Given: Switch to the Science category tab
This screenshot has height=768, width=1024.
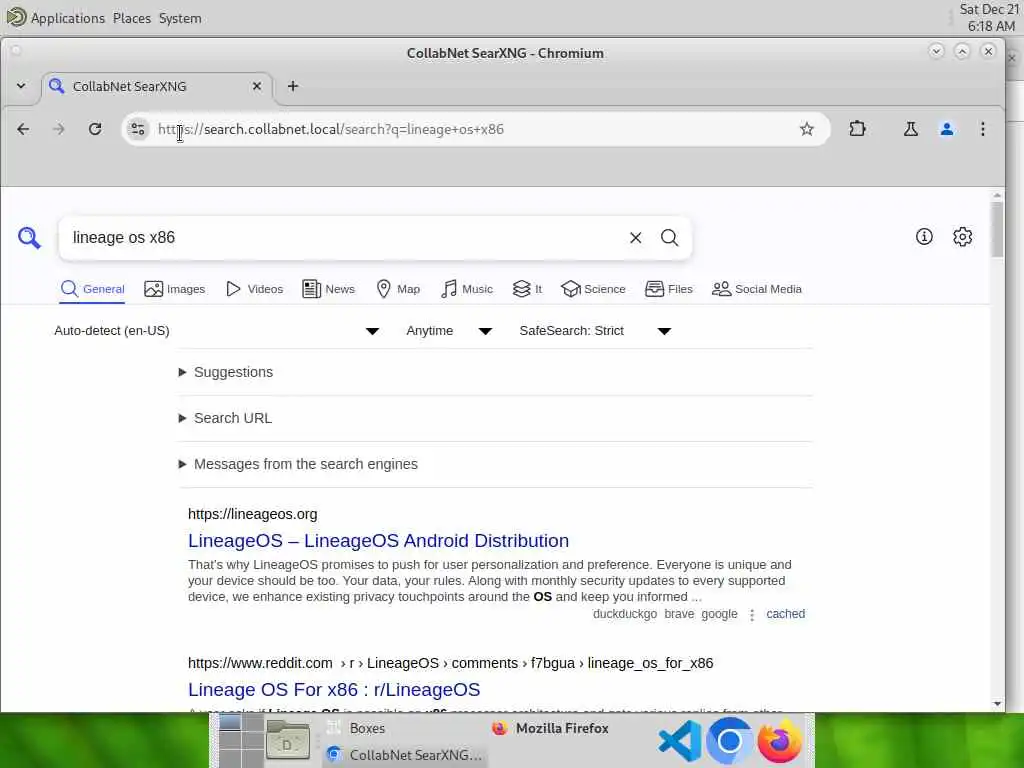Looking at the screenshot, I should [x=593, y=289].
